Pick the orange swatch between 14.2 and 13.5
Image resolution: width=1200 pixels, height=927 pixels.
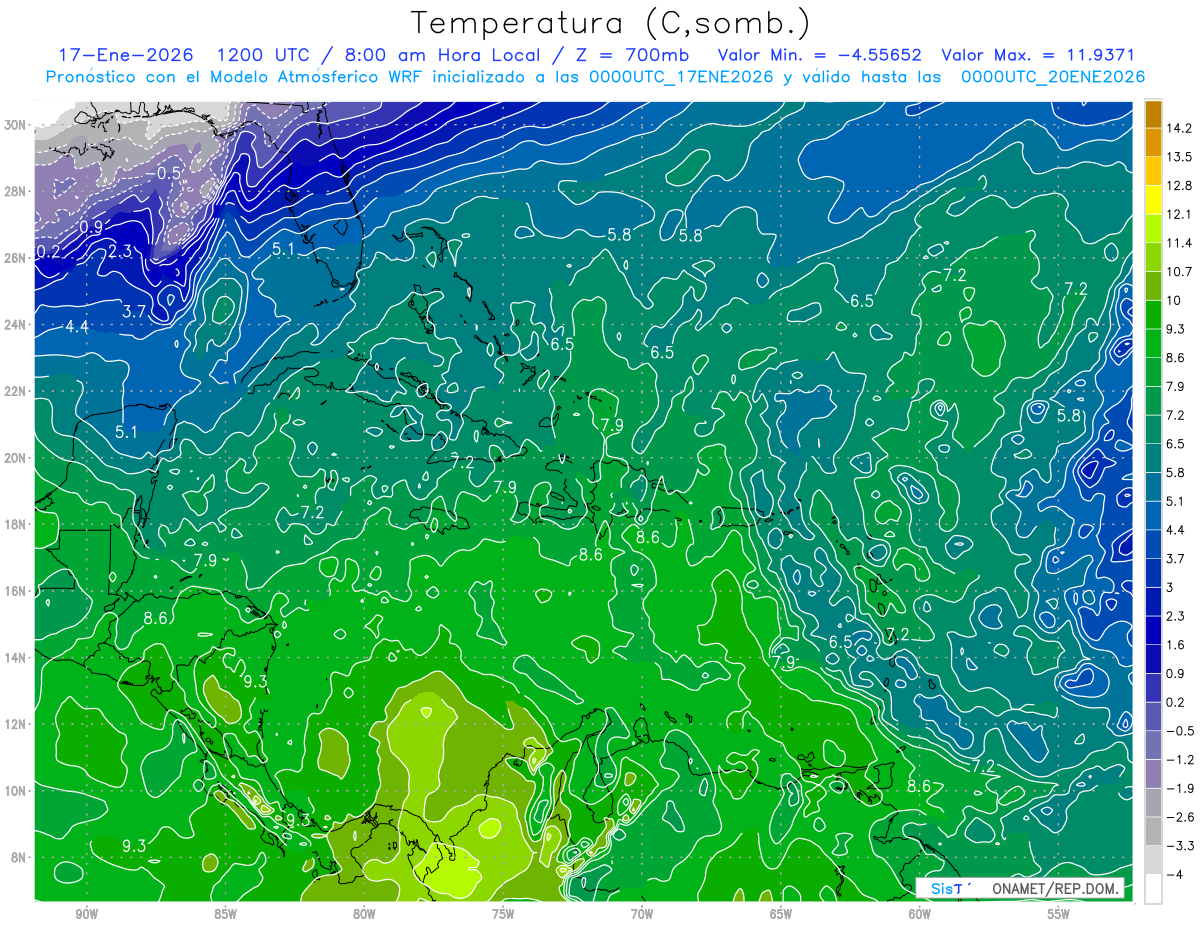click(x=1153, y=143)
